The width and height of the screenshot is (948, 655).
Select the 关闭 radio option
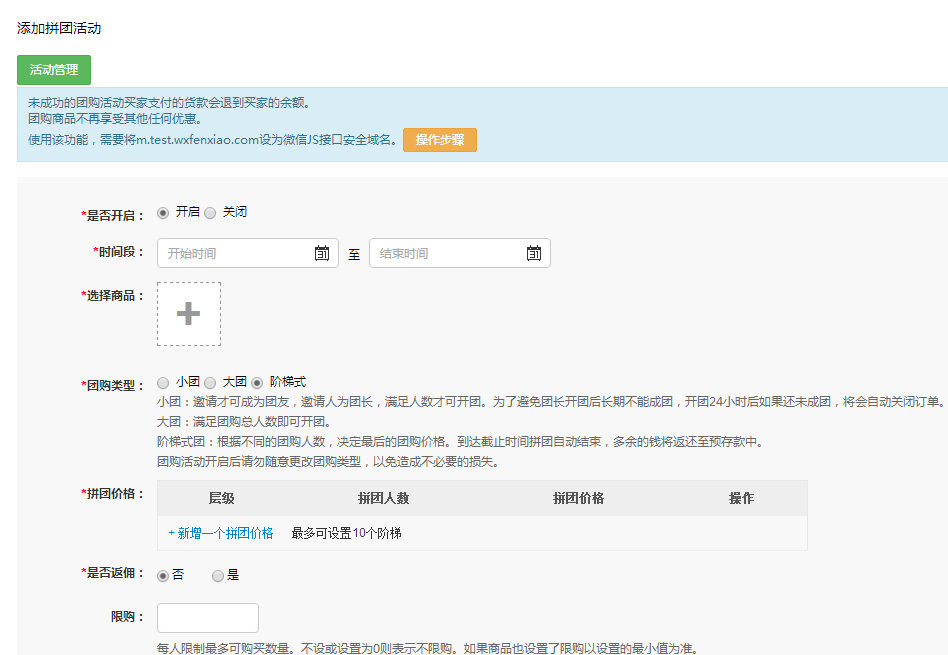tap(210, 213)
